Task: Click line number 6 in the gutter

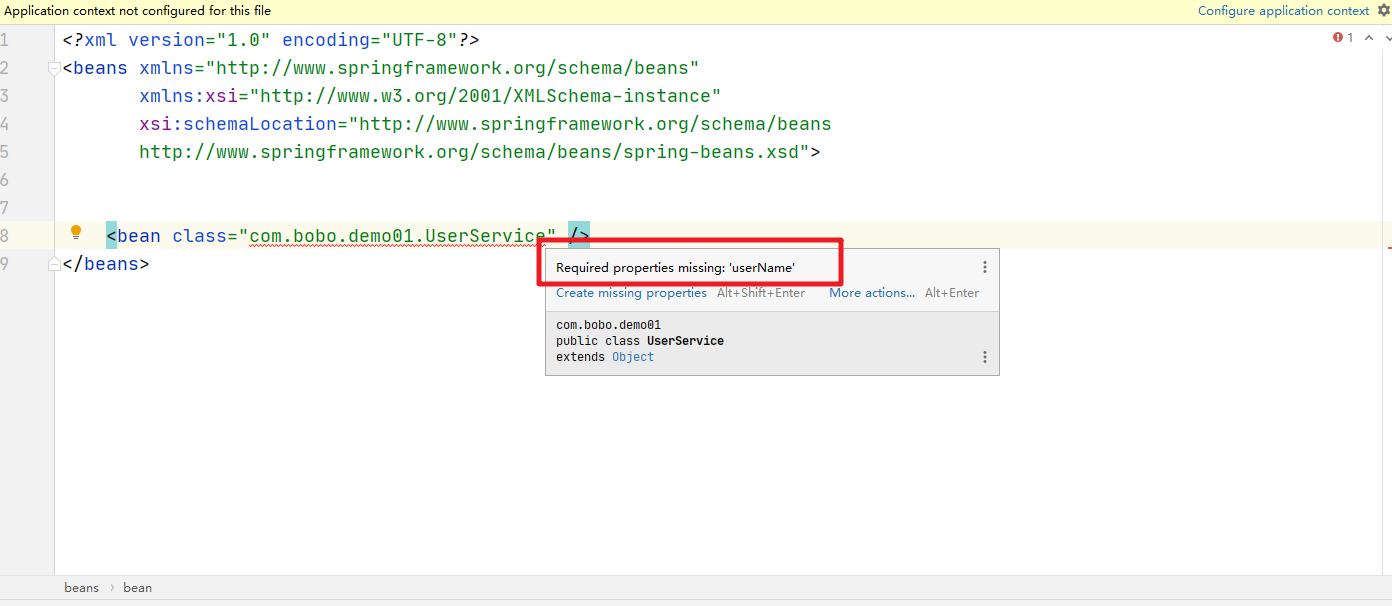Action: point(5,180)
